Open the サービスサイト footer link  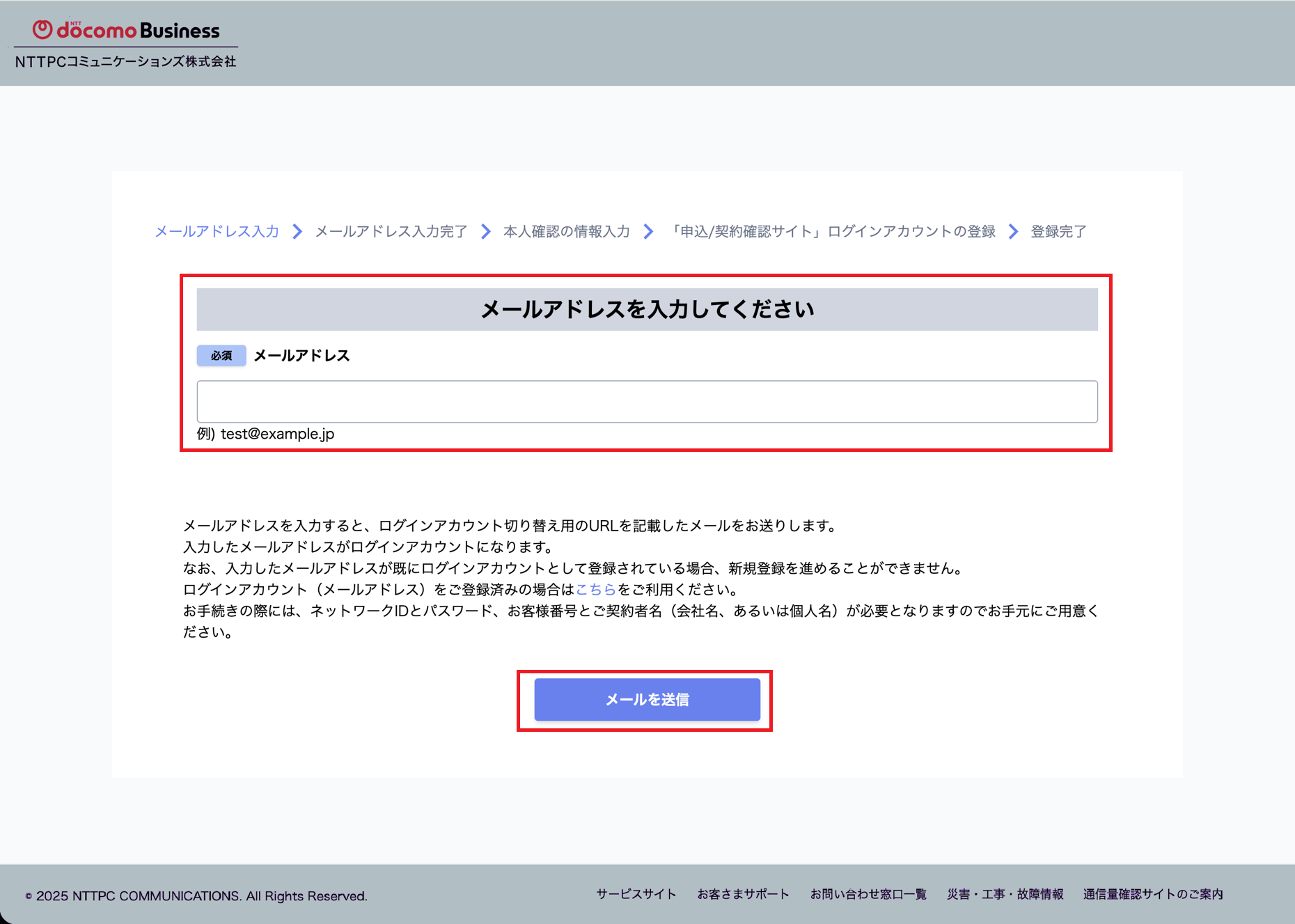[x=636, y=894]
